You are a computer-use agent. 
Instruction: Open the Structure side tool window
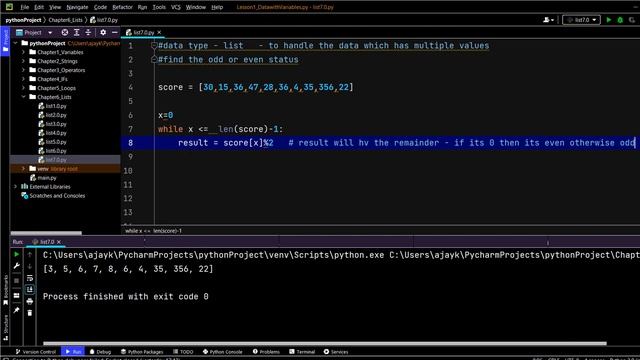click(5, 327)
